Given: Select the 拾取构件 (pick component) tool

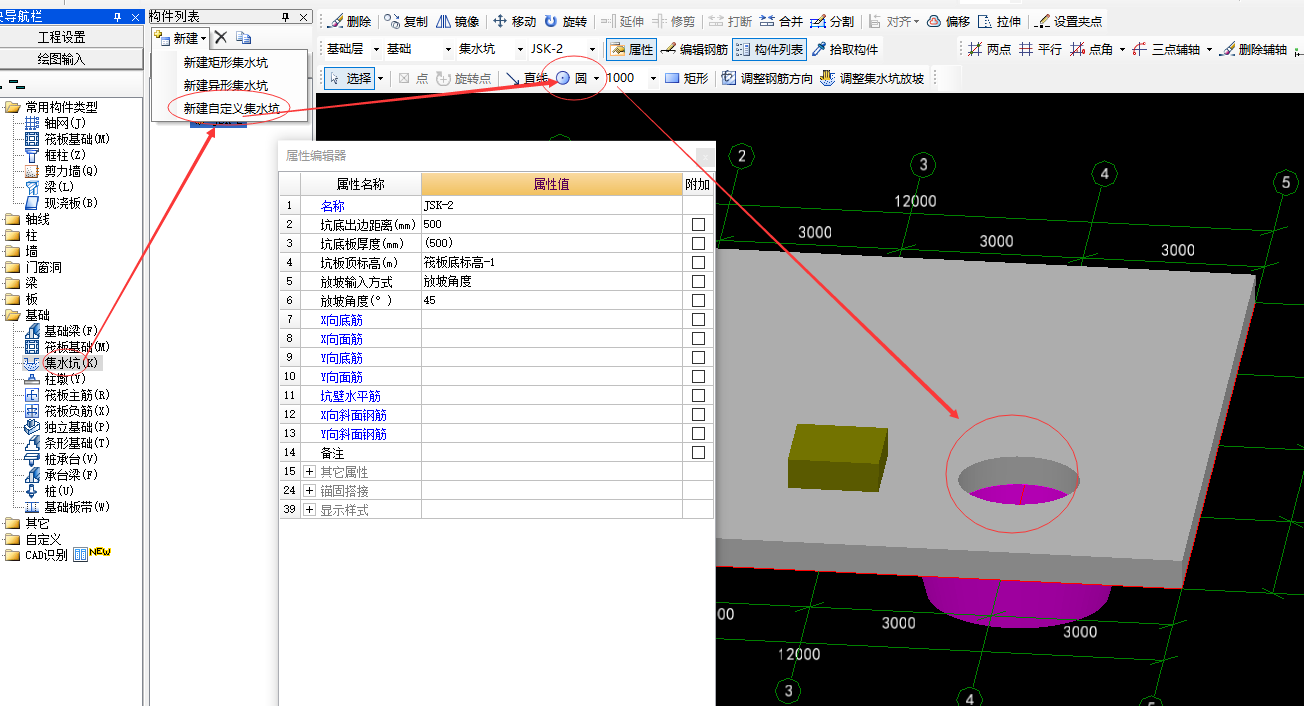Looking at the screenshot, I should tap(846, 49).
